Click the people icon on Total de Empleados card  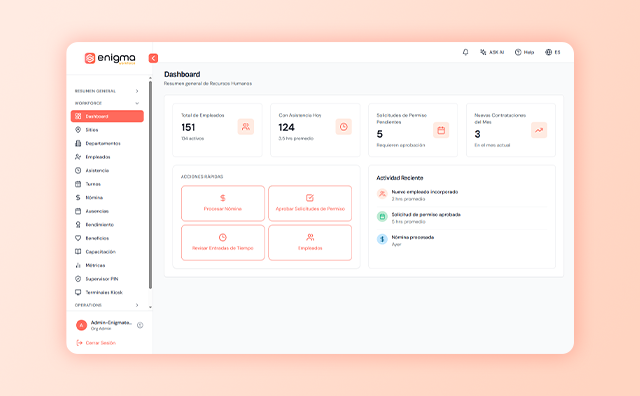[246, 127]
